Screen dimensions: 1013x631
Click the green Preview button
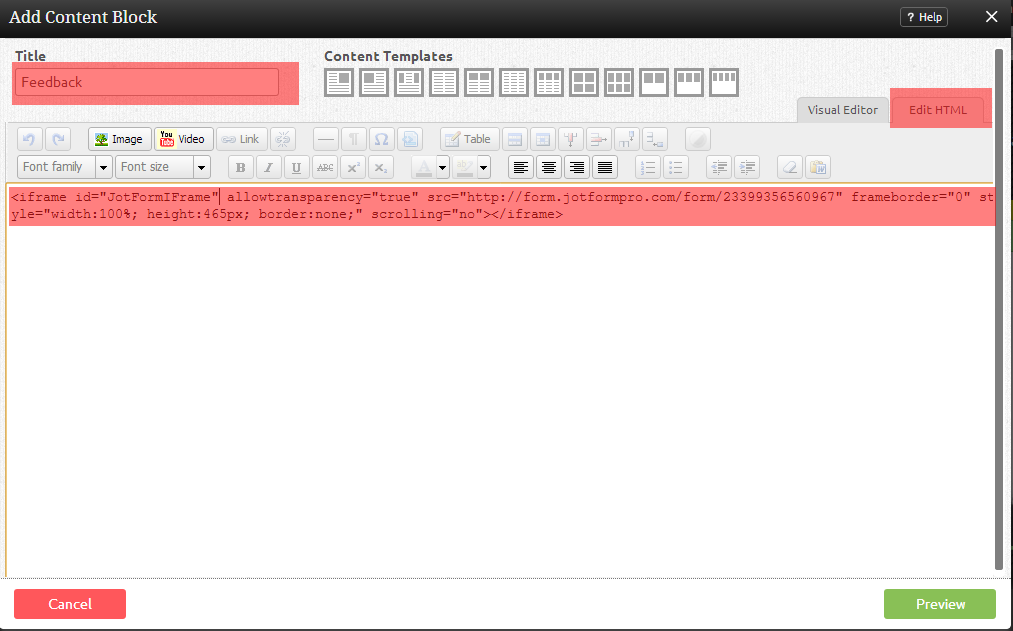[940, 604]
